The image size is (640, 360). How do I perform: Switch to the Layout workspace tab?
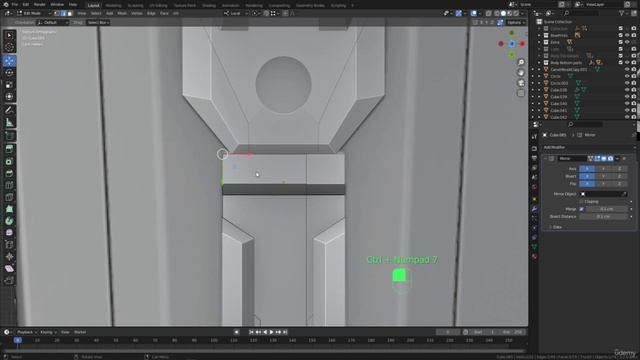(x=93, y=5)
